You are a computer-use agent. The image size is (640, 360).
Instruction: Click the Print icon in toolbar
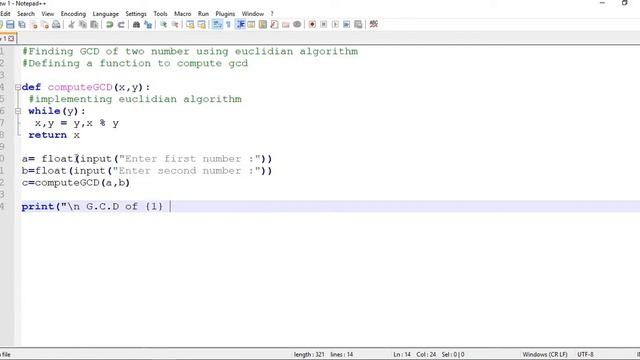pos(56,24)
